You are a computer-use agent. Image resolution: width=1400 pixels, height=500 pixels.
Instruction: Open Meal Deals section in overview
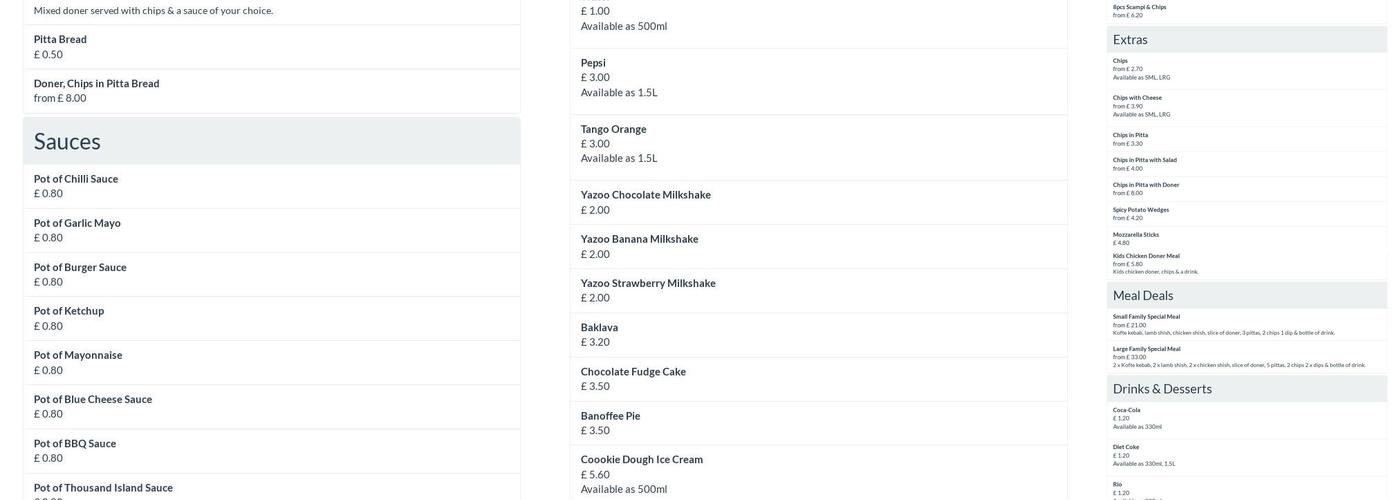1143,295
